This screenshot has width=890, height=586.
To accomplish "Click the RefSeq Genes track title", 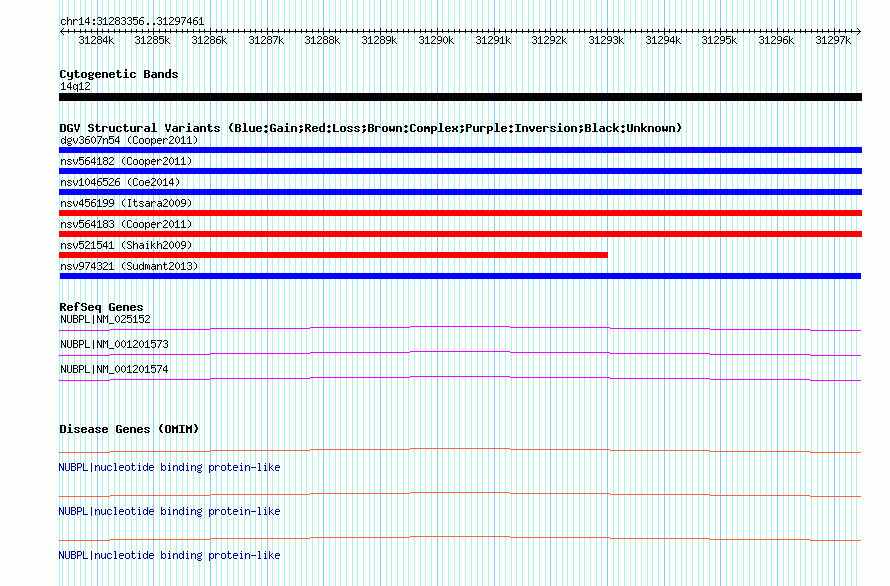I will [x=101, y=307].
